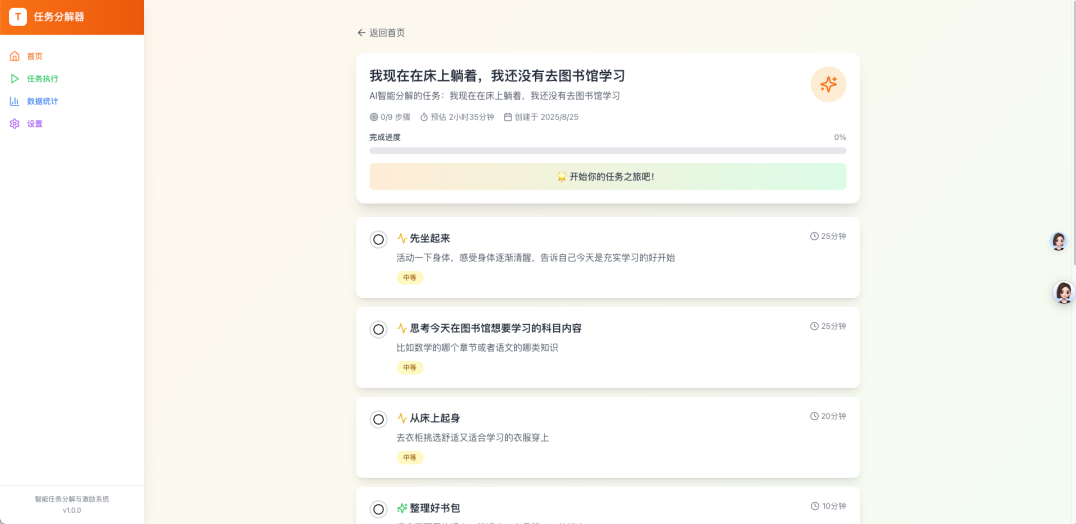
Task: Mark 先坐起来 step as complete
Action: 378,239
